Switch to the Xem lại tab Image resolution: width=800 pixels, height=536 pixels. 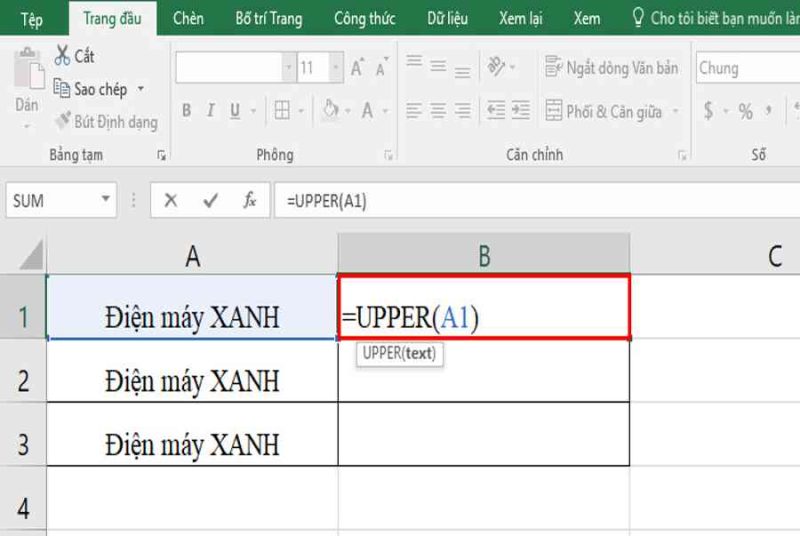[520, 19]
